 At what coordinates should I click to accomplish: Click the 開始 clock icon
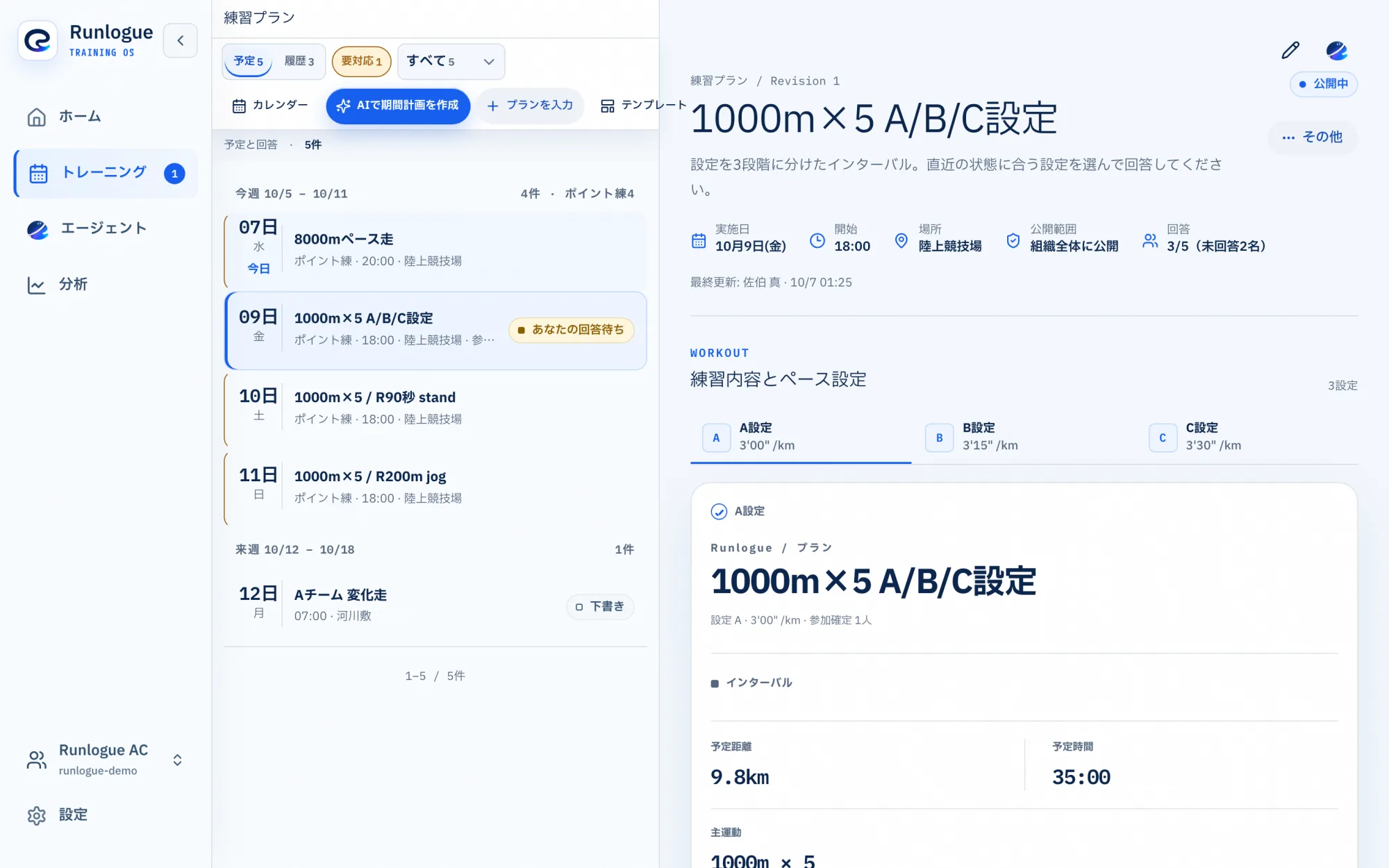pos(817,241)
